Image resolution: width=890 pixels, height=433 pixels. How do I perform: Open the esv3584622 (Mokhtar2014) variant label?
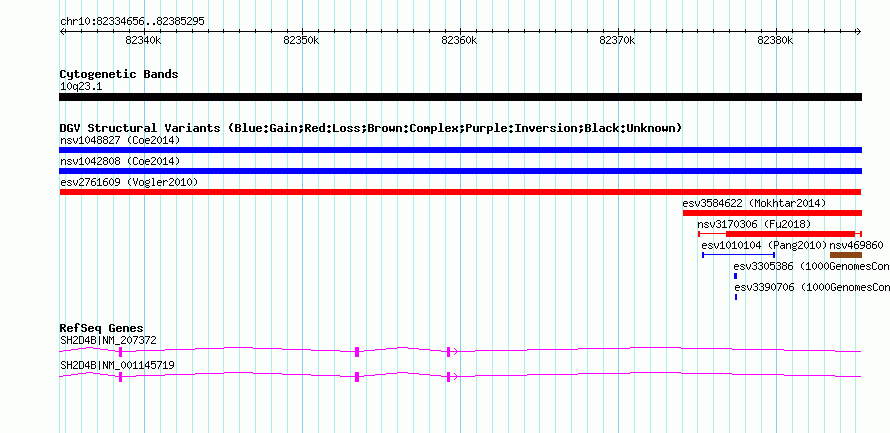point(754,203)
